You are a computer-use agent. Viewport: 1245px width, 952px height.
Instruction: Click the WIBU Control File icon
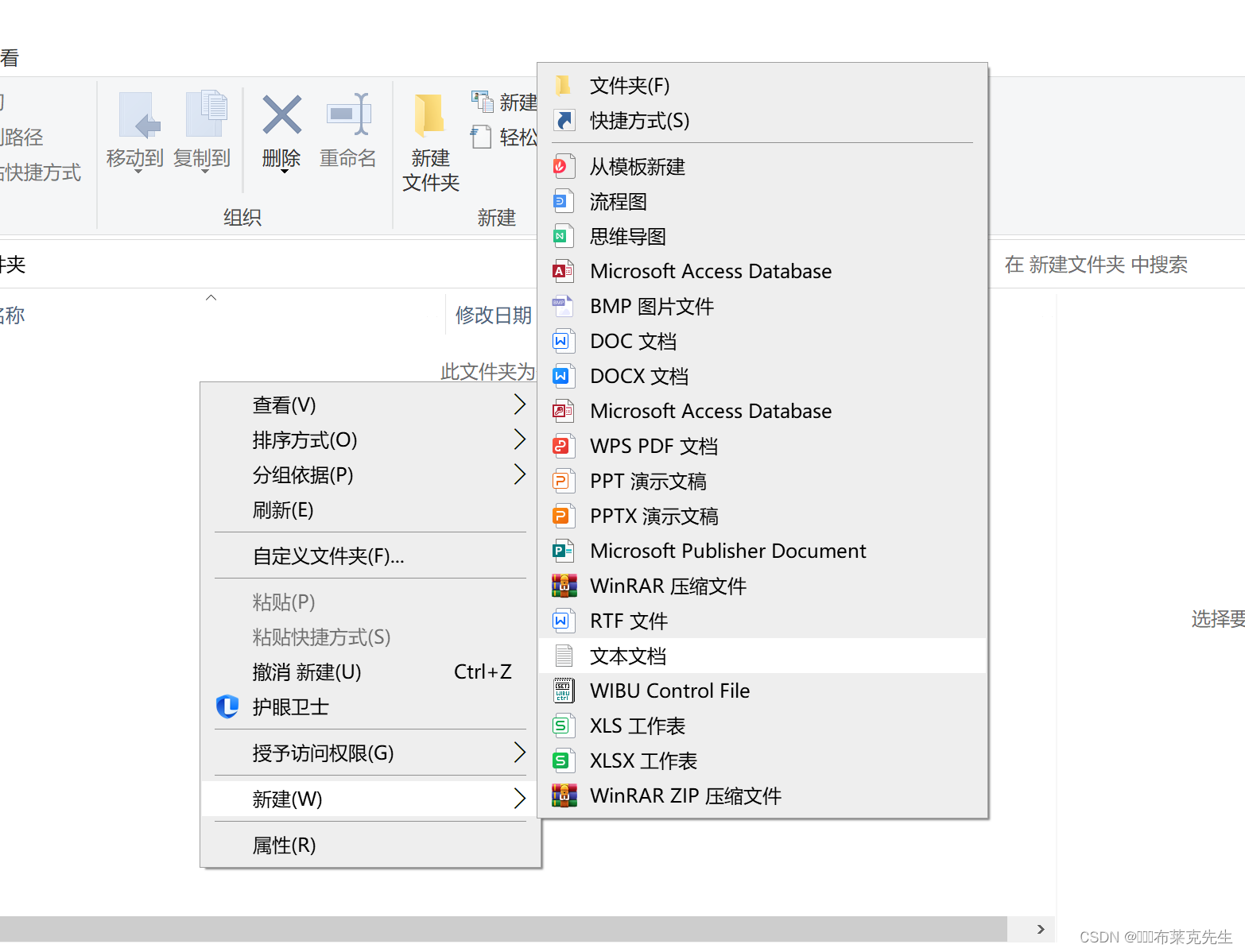pyautogui.click(x=563, y=691)
